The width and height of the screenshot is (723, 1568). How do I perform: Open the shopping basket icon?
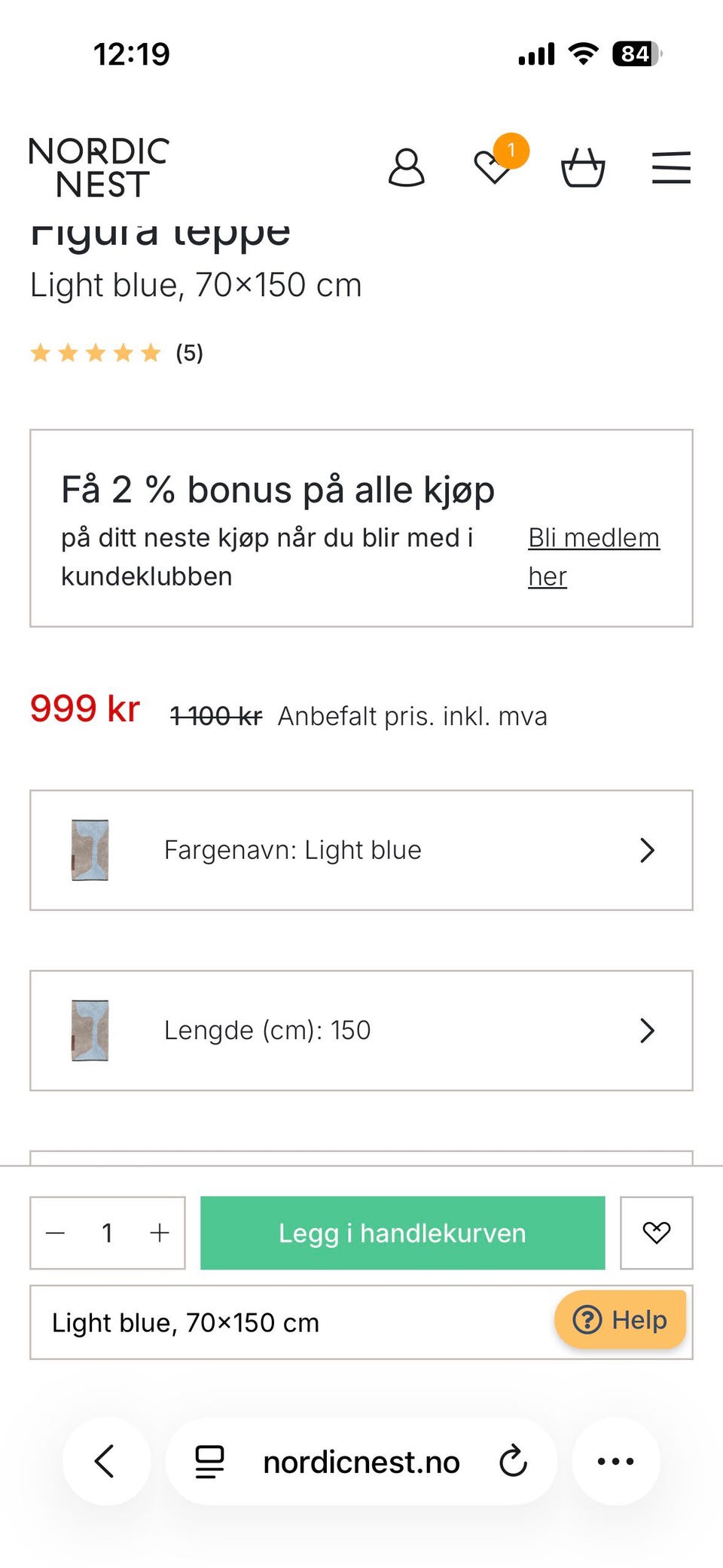click(x=583, y=167)
